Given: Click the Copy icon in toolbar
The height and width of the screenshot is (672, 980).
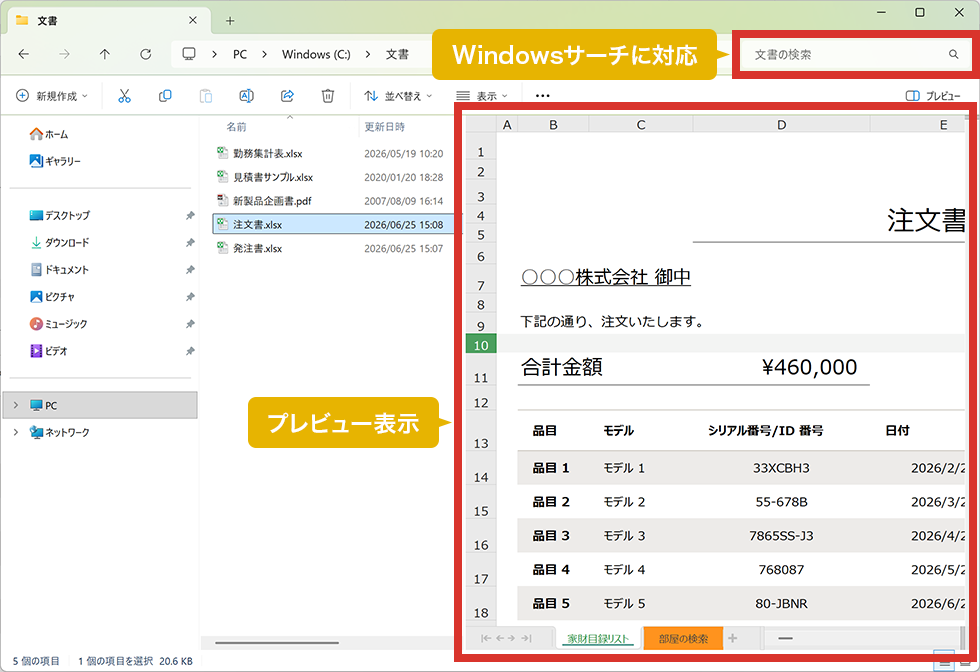Looking at the screenshot, I should tap(165, 96).
